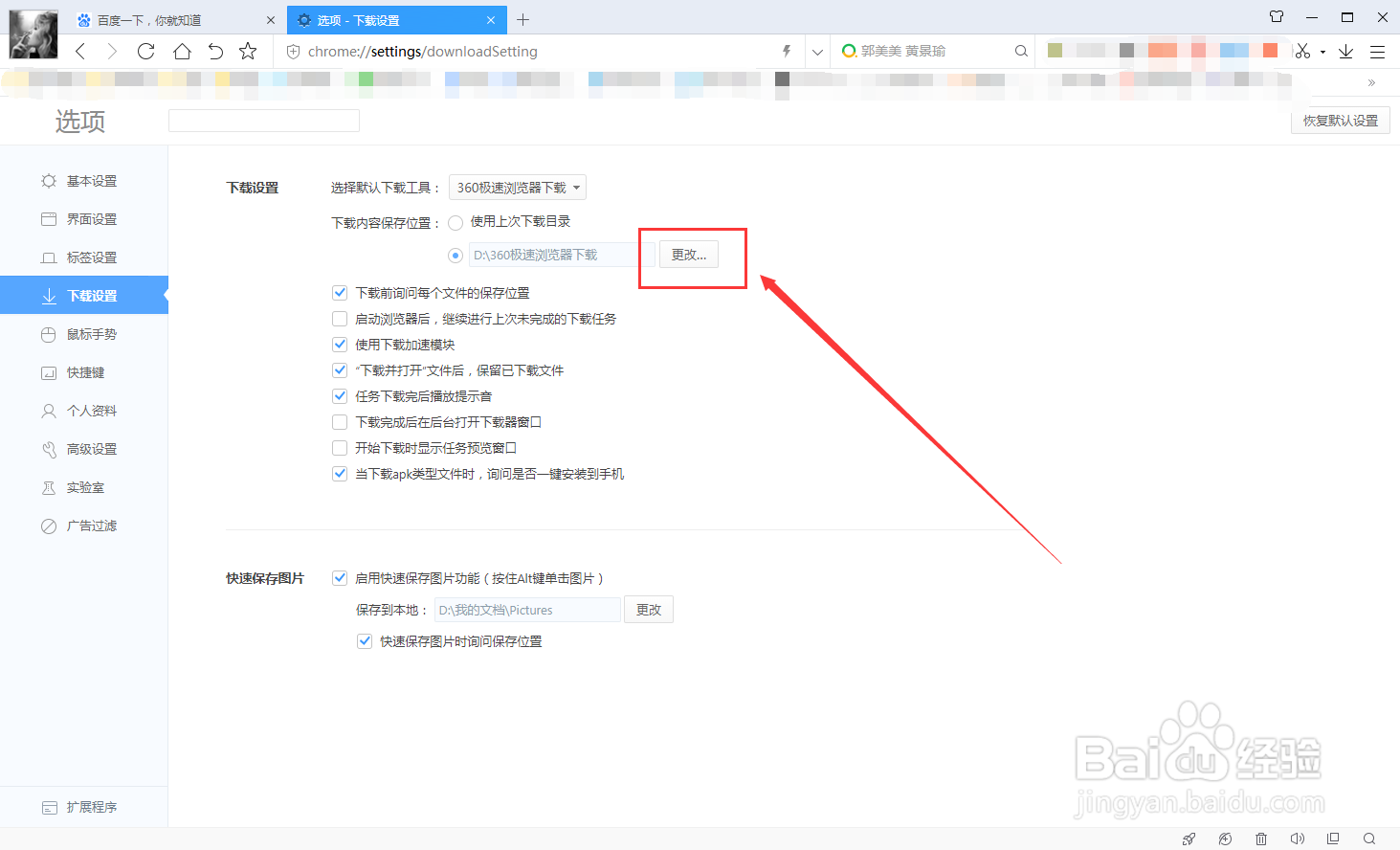Viewport: 1400px width, 850px height.
Task: Select the D:\360极速浏览器下载 path radio button
Action: (456, 256)
